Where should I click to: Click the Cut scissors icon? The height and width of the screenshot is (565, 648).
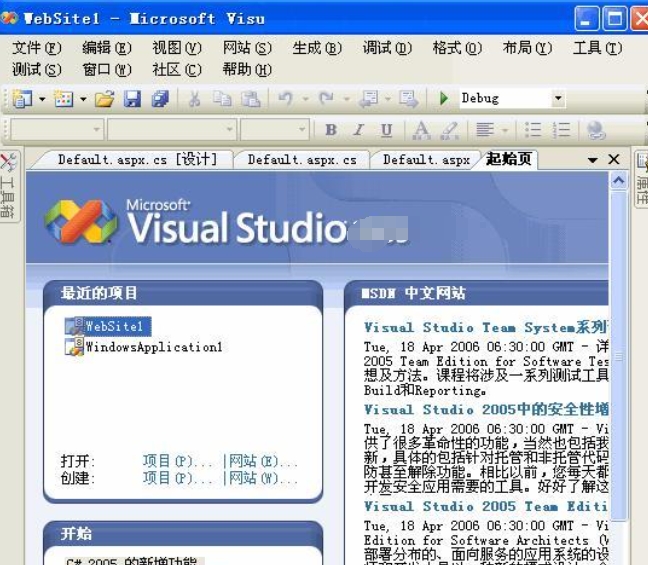click(194, 99)
